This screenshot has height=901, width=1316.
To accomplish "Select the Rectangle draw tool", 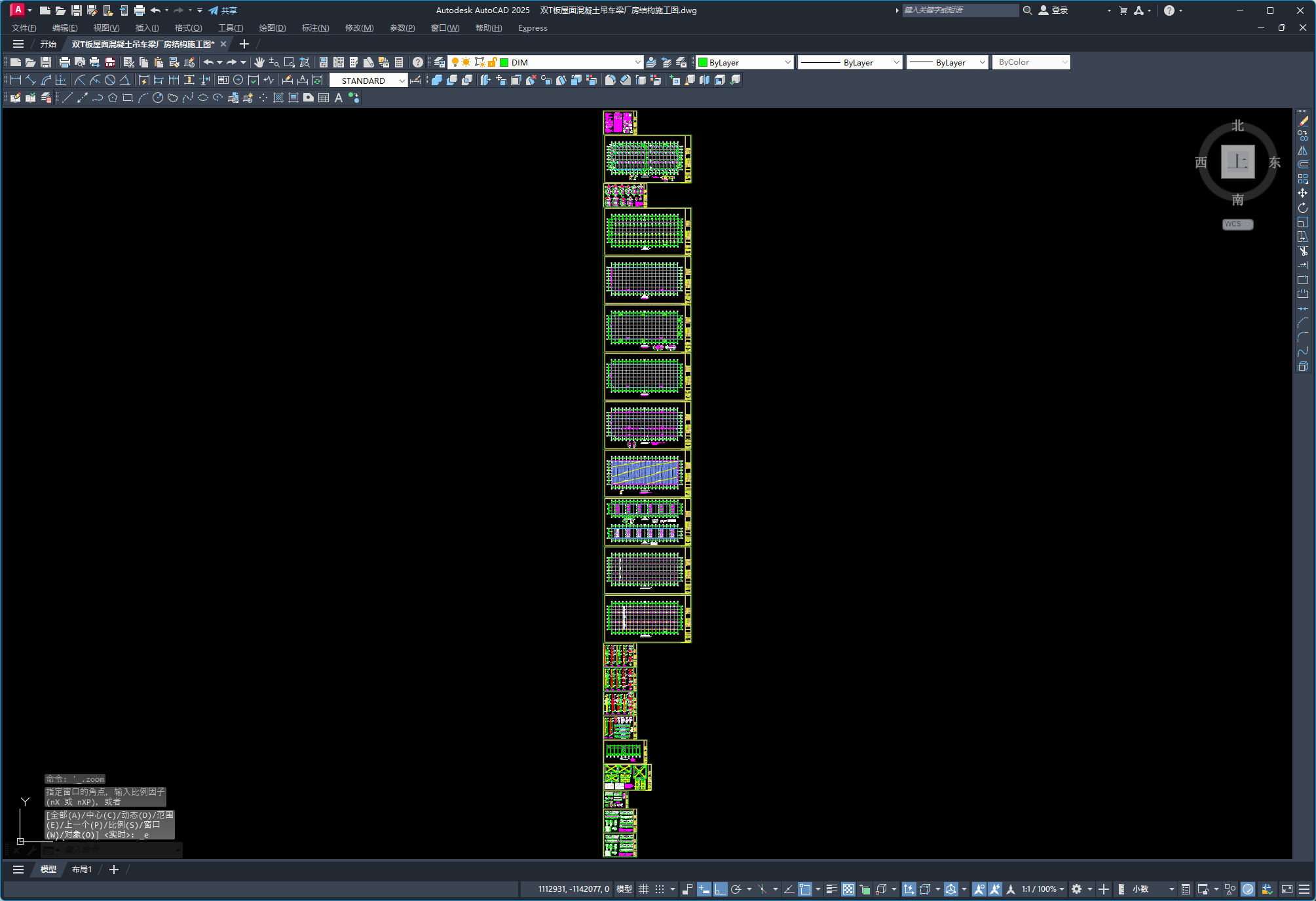I will tap(128, 98).
